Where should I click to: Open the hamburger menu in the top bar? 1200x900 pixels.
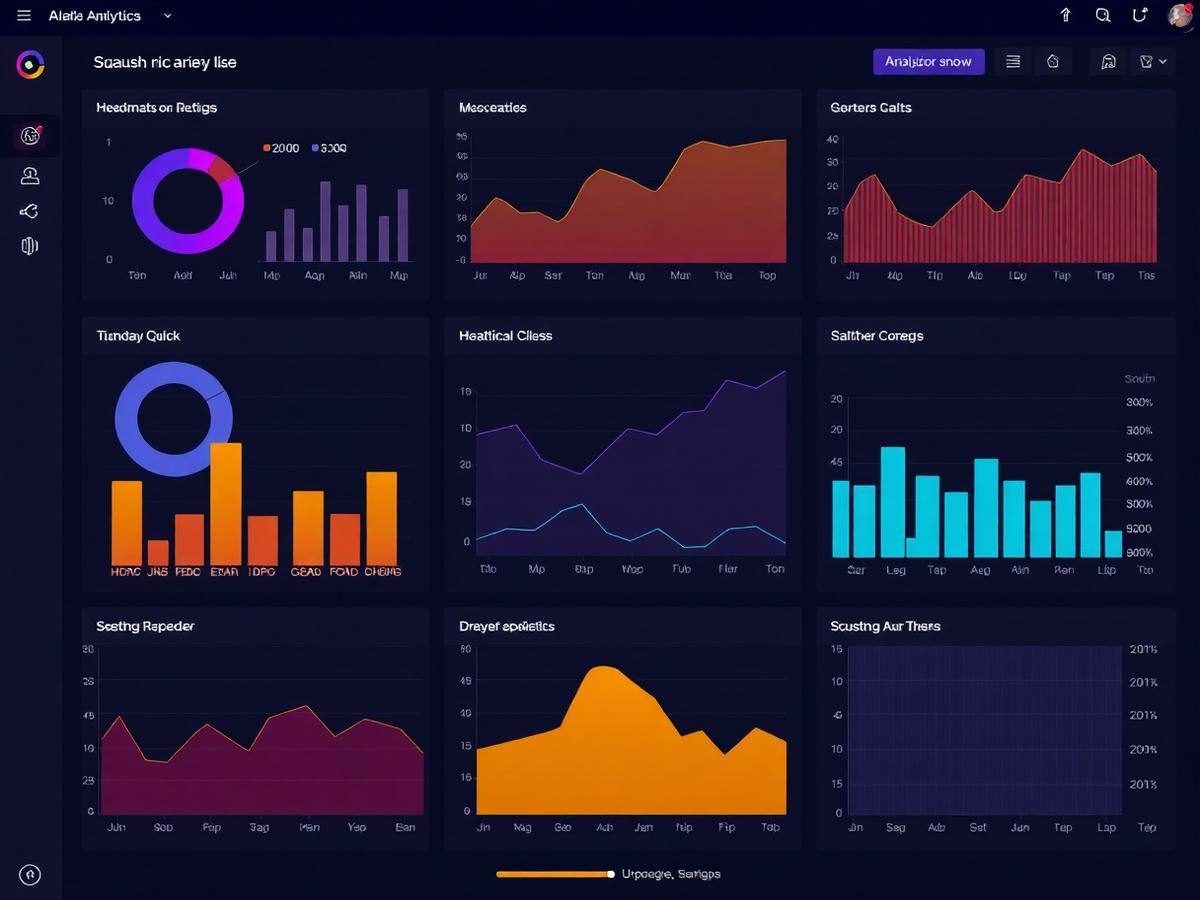point(24,16)
